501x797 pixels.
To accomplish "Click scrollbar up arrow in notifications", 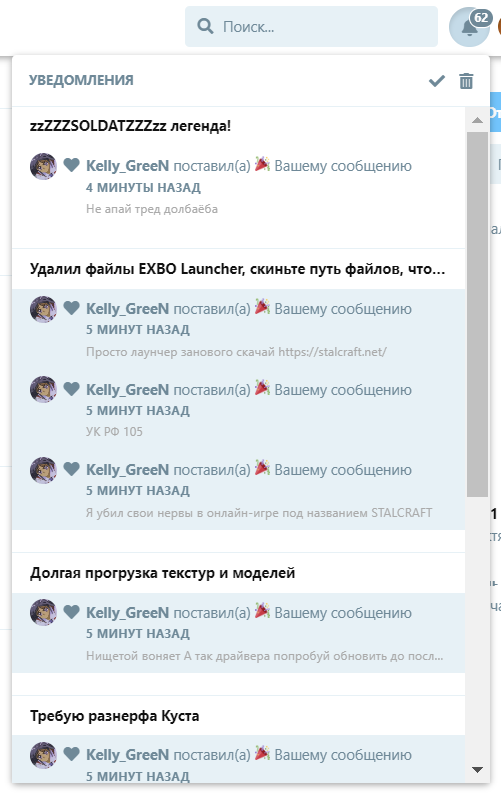I will 477,120.
